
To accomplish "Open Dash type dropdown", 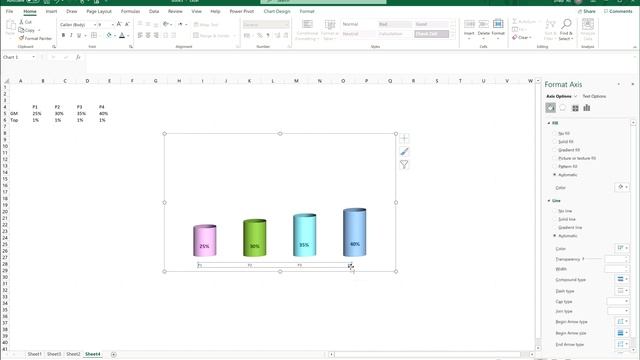I will point(622,291).
